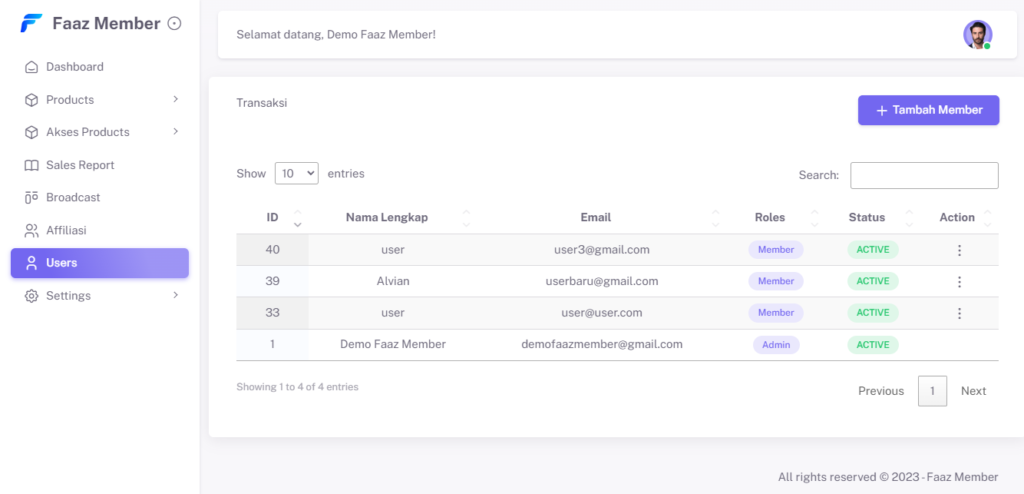Sort table by ID column header
Image resolution: width=1024 pixels, height=494 pixels.
pos(273,218)
